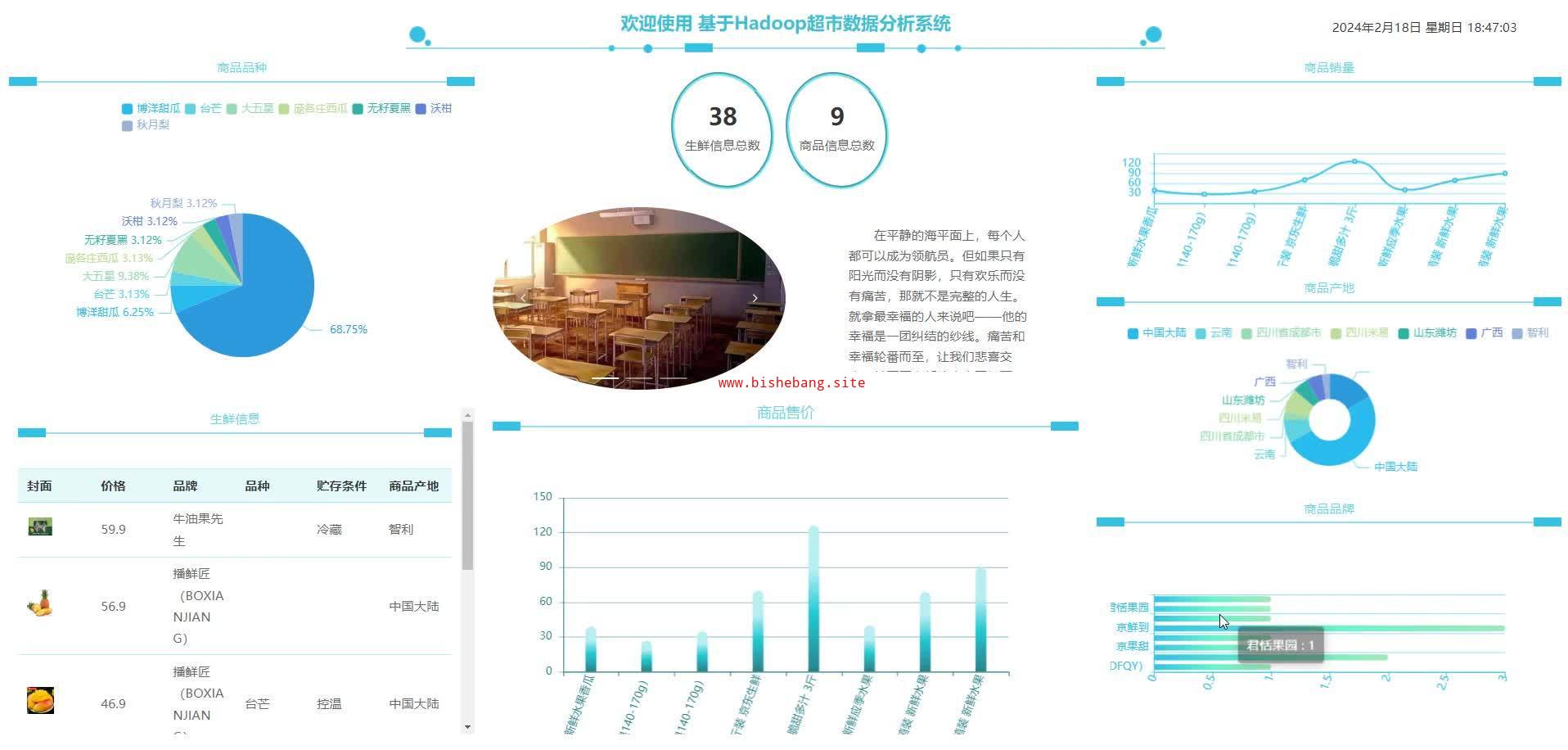Toggle 广西 in the 商品产地 legend
Image resolution: width=1568 pixels, height=750 pixels.
tap(1485, 333)
